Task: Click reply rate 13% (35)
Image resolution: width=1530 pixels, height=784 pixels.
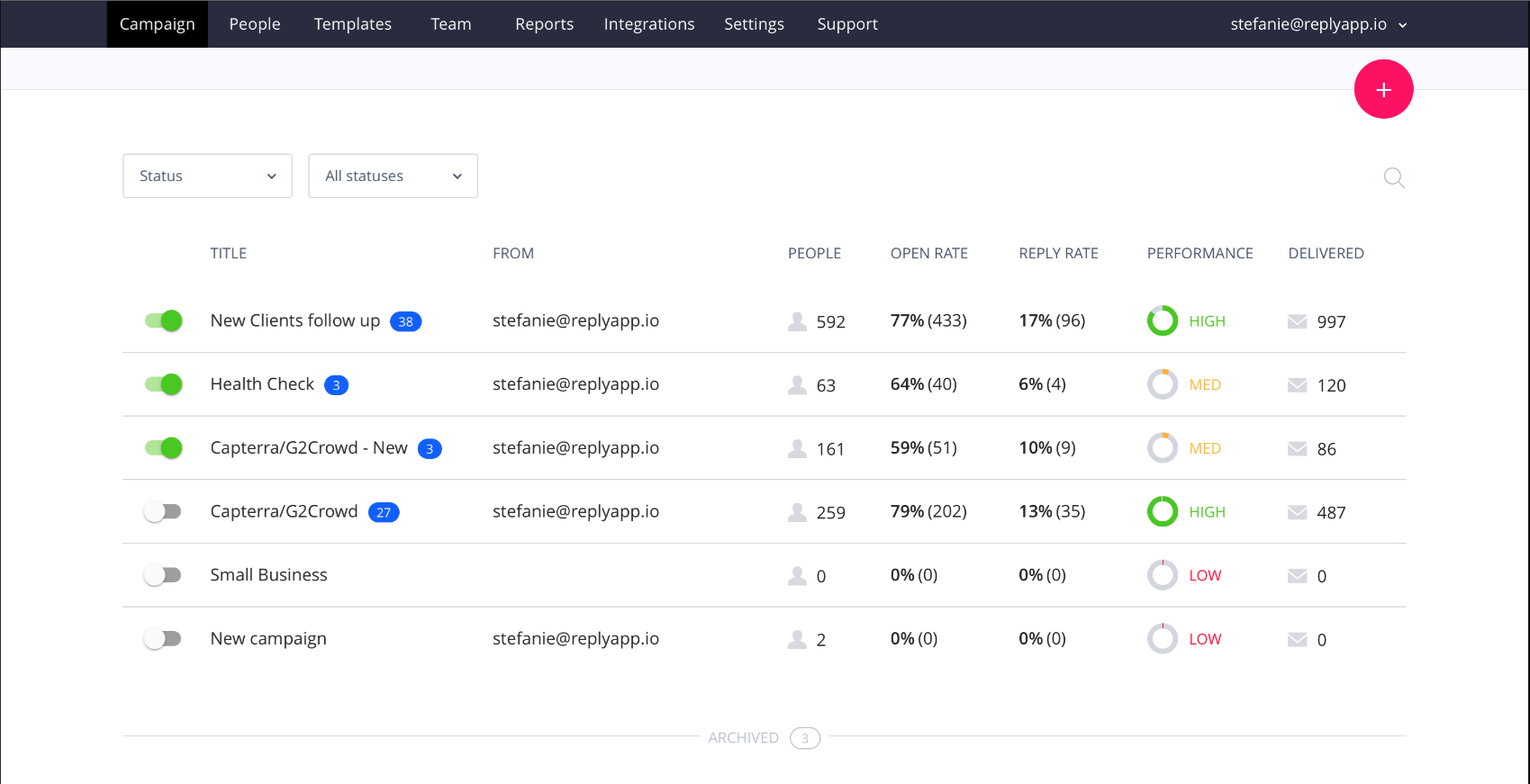Action: pyautogui.click(x=1052, y=511)
